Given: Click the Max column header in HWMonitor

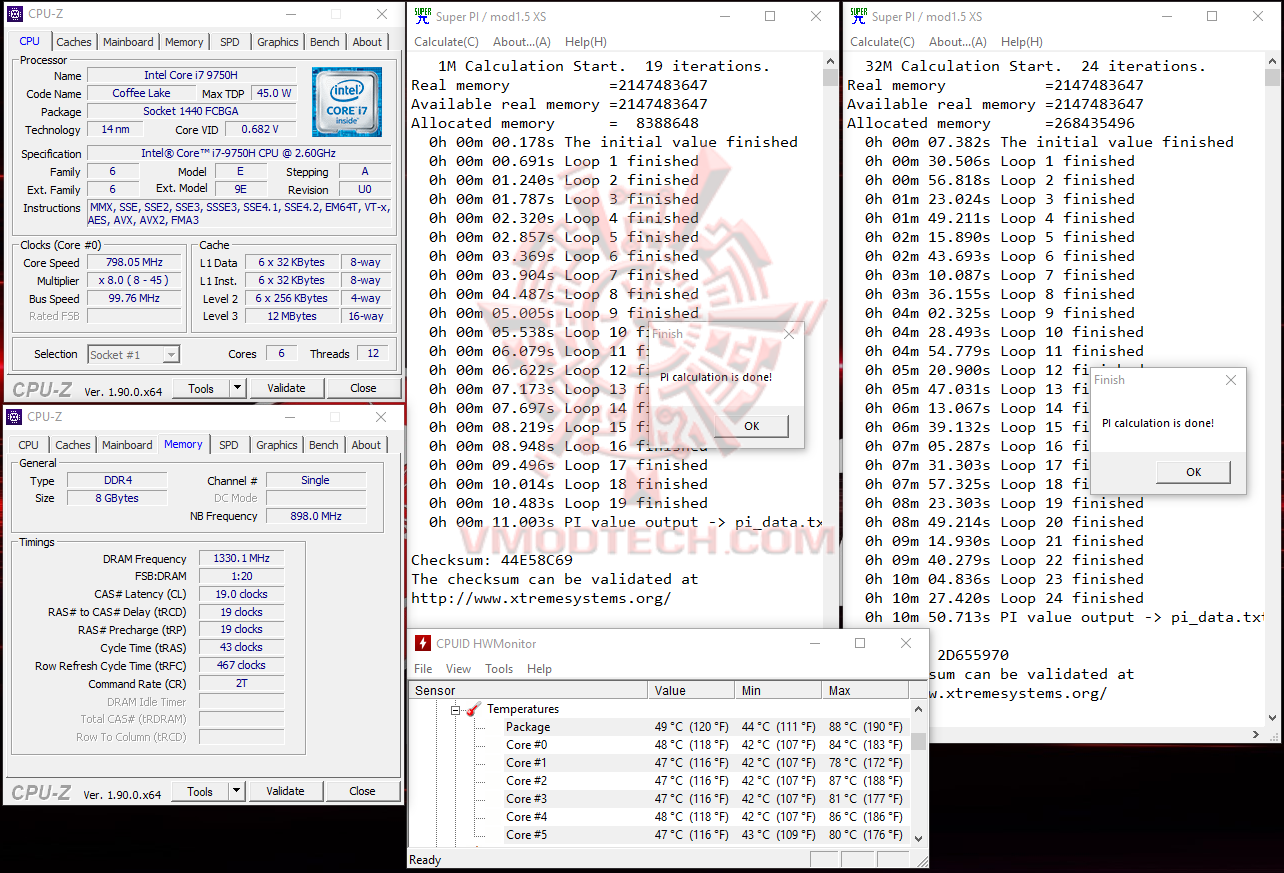Looking at the screenshot, I should coord(865,690).
